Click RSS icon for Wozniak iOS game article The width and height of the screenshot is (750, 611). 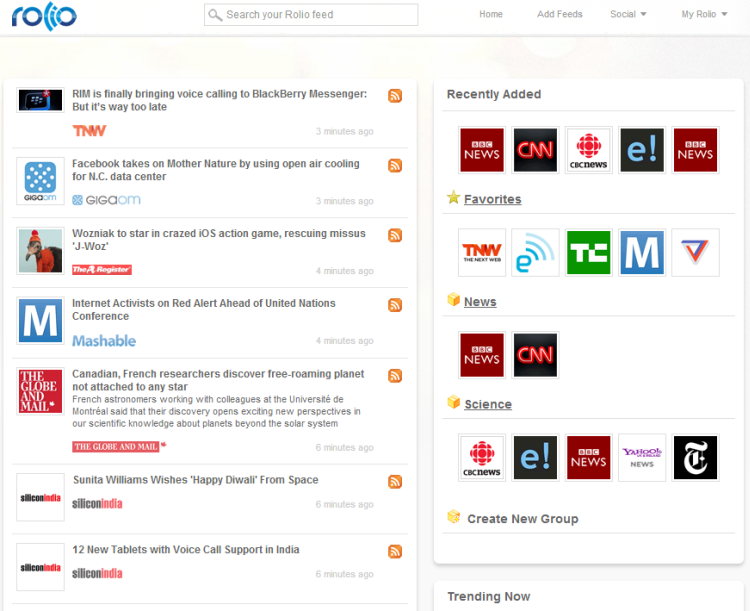pyautogui.click(x=395, y=235)
